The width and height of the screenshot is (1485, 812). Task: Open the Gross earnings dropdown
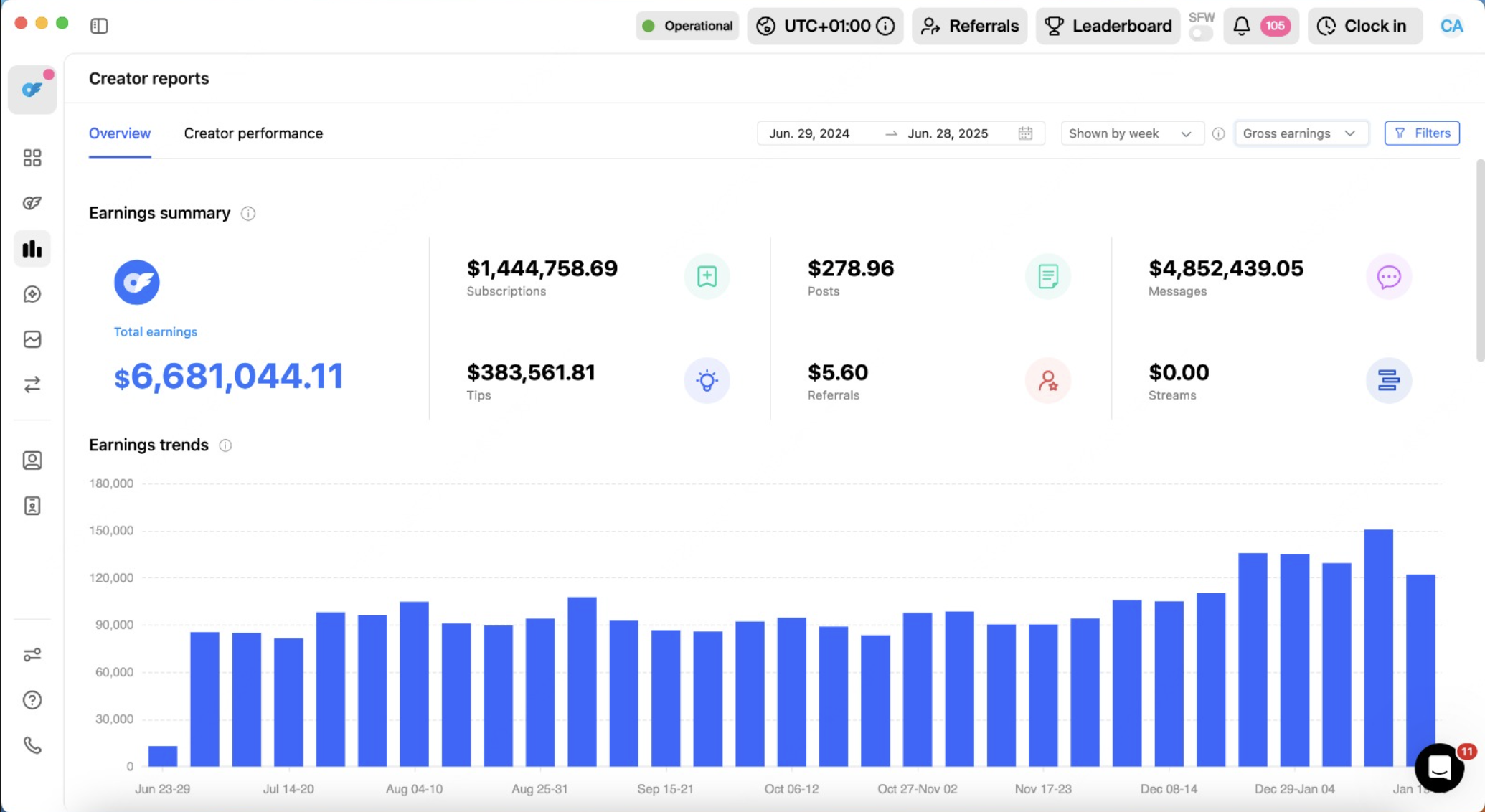tap(1300, 133)
